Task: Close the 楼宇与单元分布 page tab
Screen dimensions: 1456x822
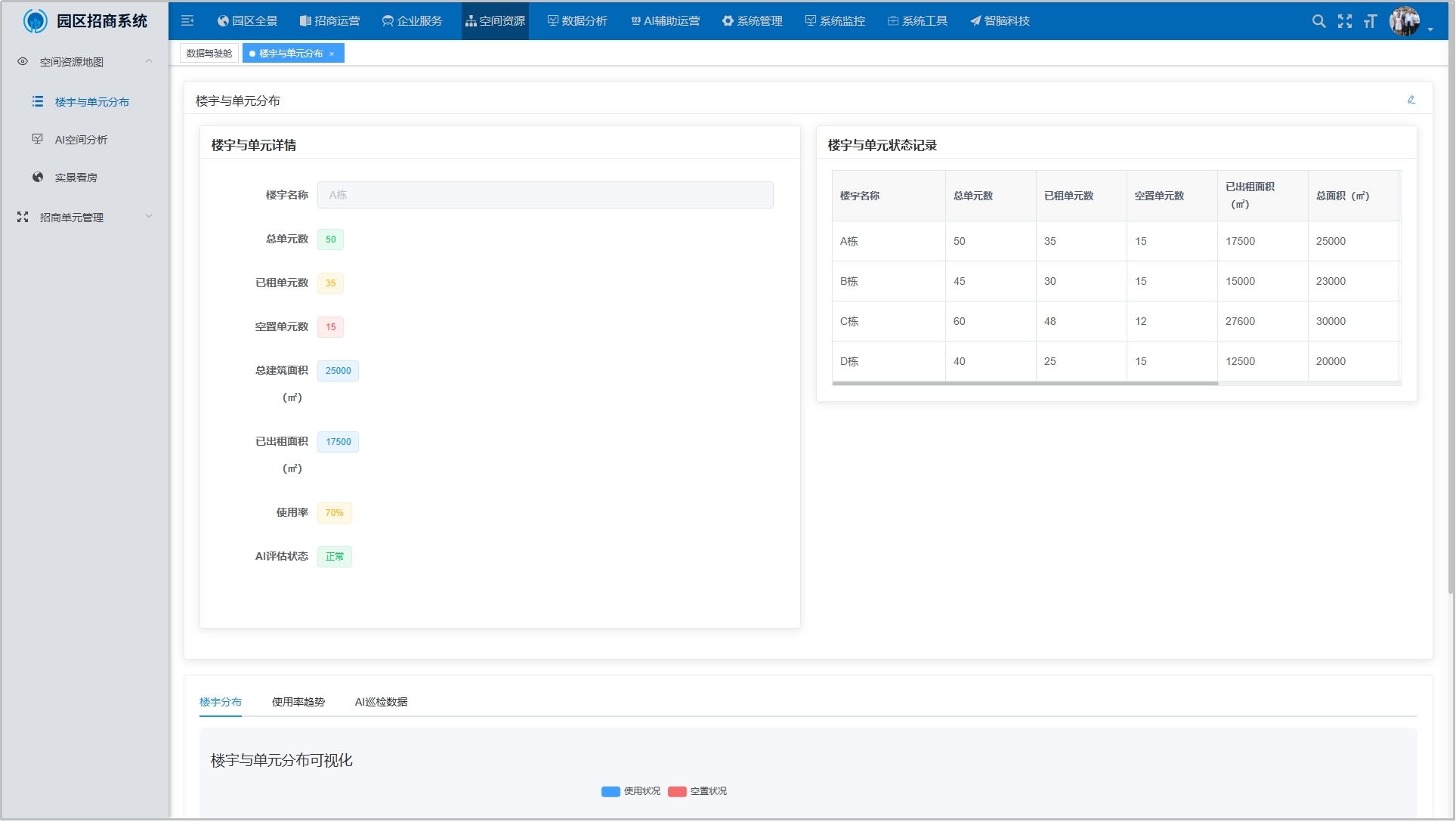Action: click(332, 54)
